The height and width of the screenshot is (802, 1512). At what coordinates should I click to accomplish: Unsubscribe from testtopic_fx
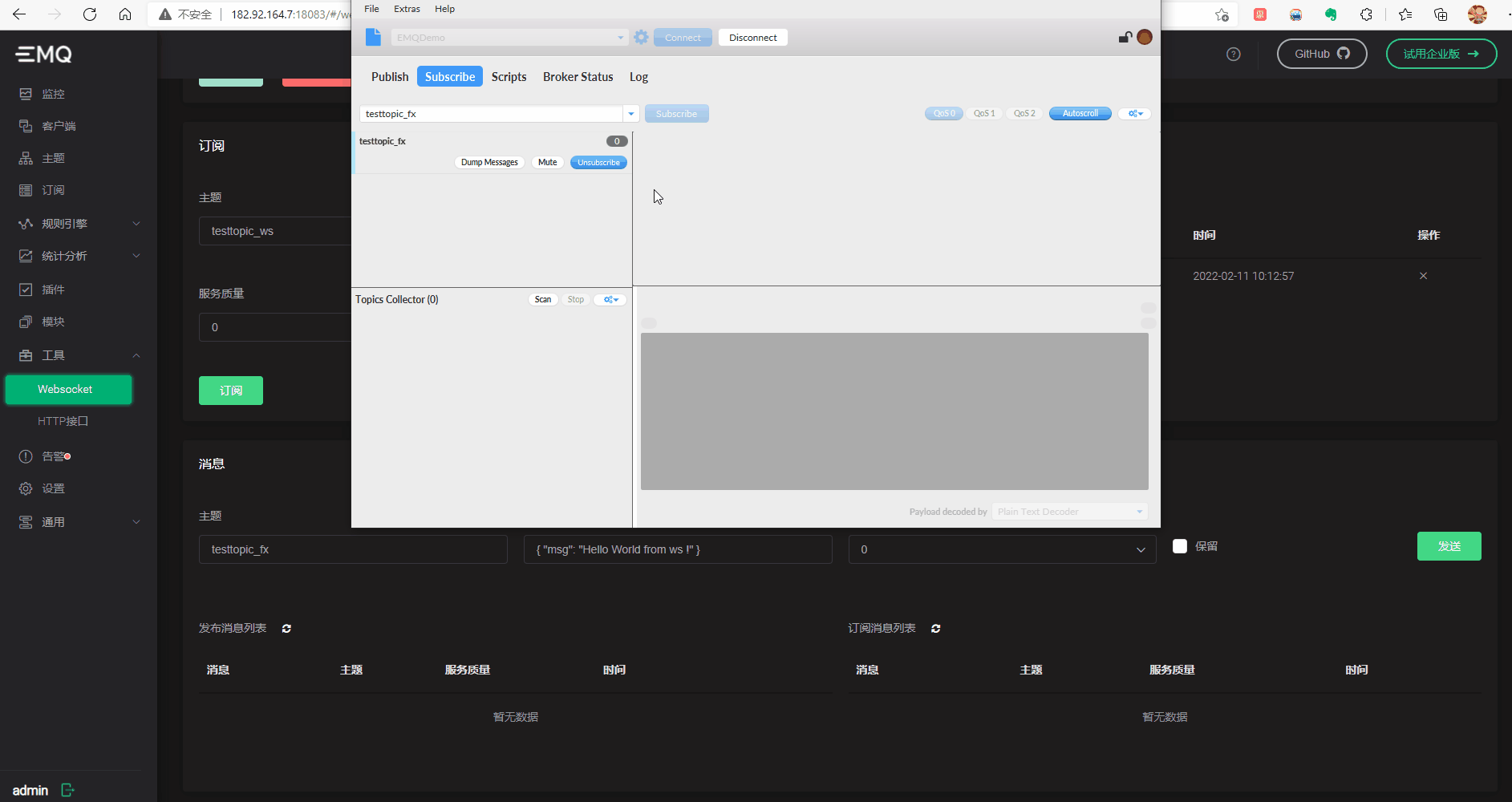tap(598, 163)
